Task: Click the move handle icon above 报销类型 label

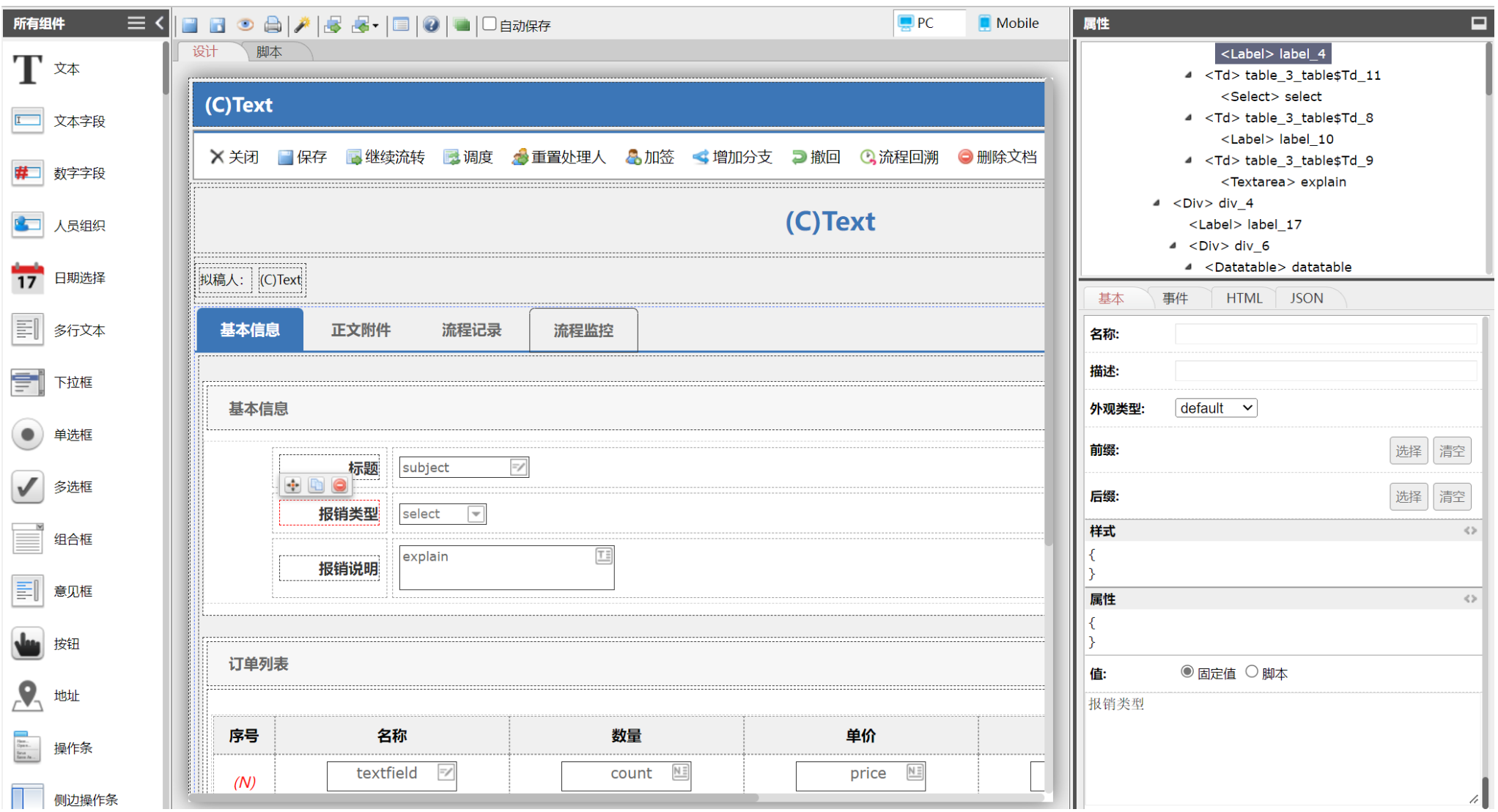Action: click(292, 485)
